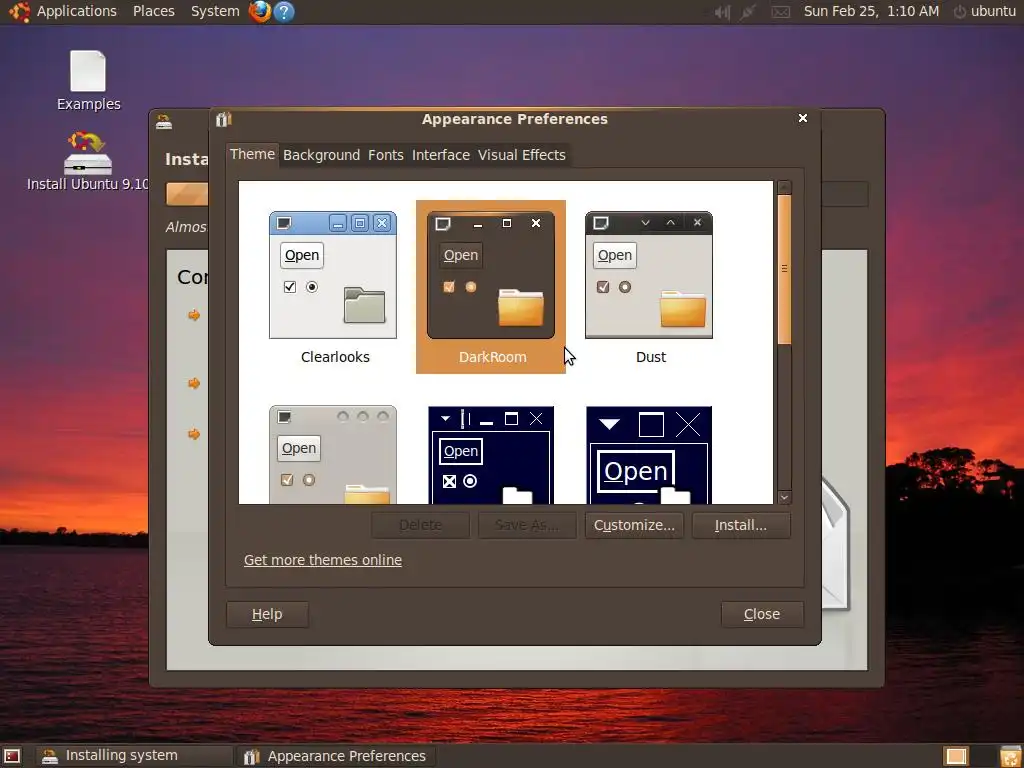Screen dimensions: 1024x768
Task: Open the Places menu
Action: click(x=153, y=11)
